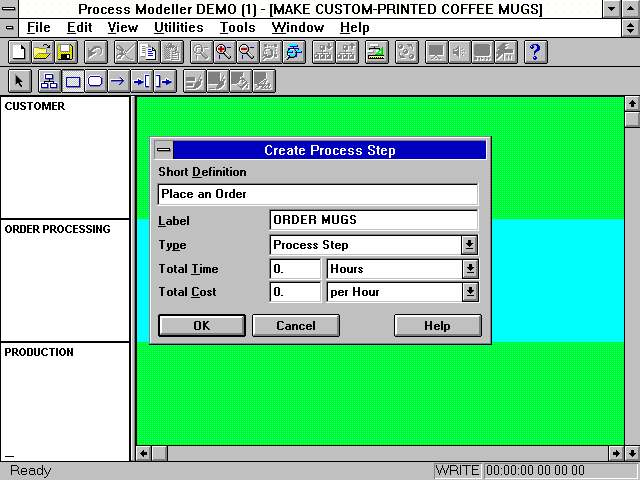The height and width of the screenshot is (480, 640).
Task: Click the Zoom Out magnifier icon
Action: (x=247, y=52)
